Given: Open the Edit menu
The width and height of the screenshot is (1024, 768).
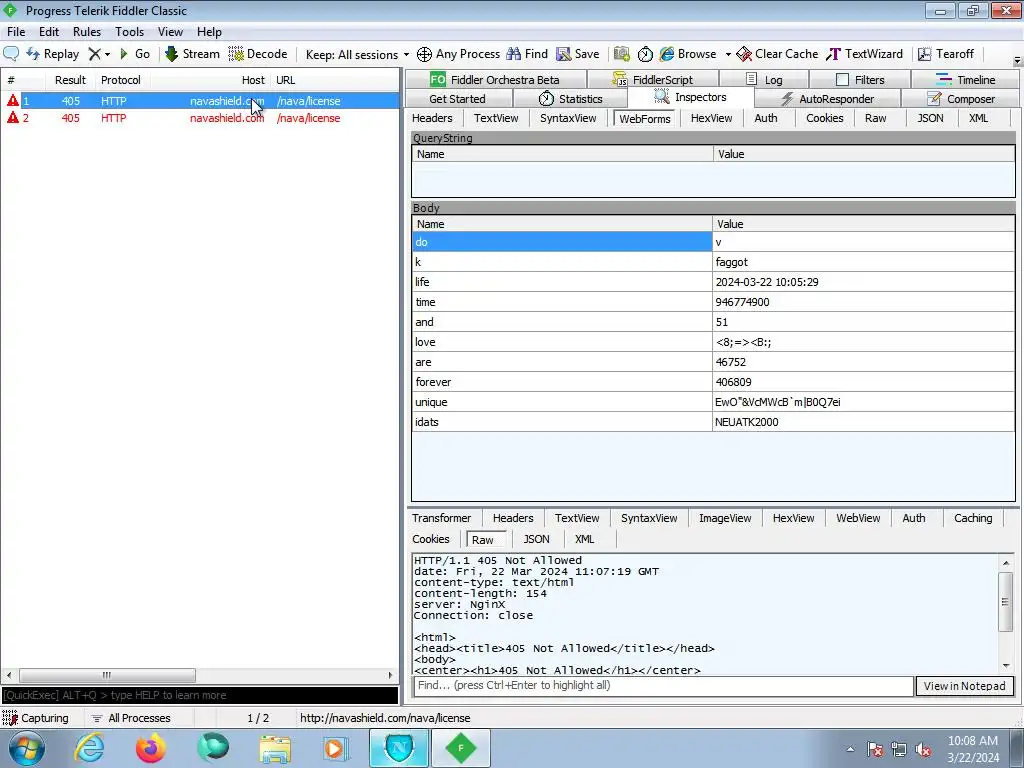Looking at the screenshot, I should coord(49,31).
